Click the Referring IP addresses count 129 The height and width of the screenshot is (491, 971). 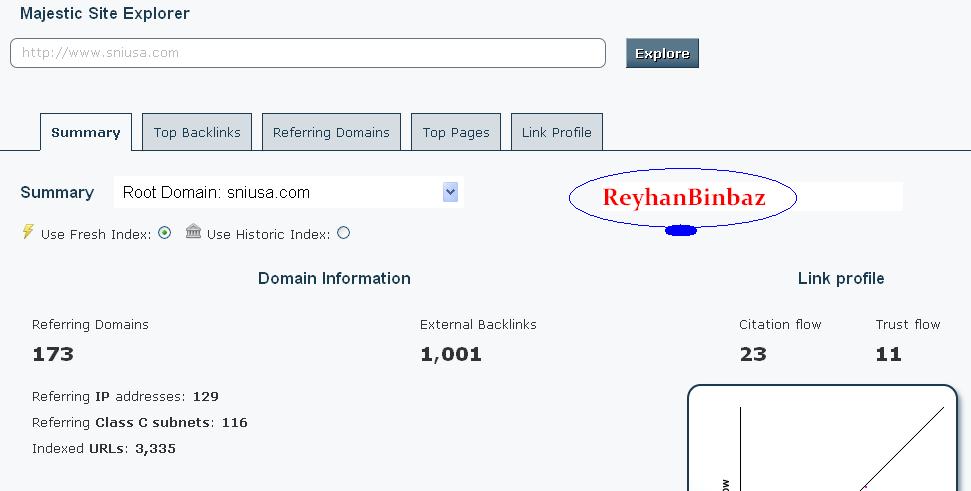click(206, 396)
